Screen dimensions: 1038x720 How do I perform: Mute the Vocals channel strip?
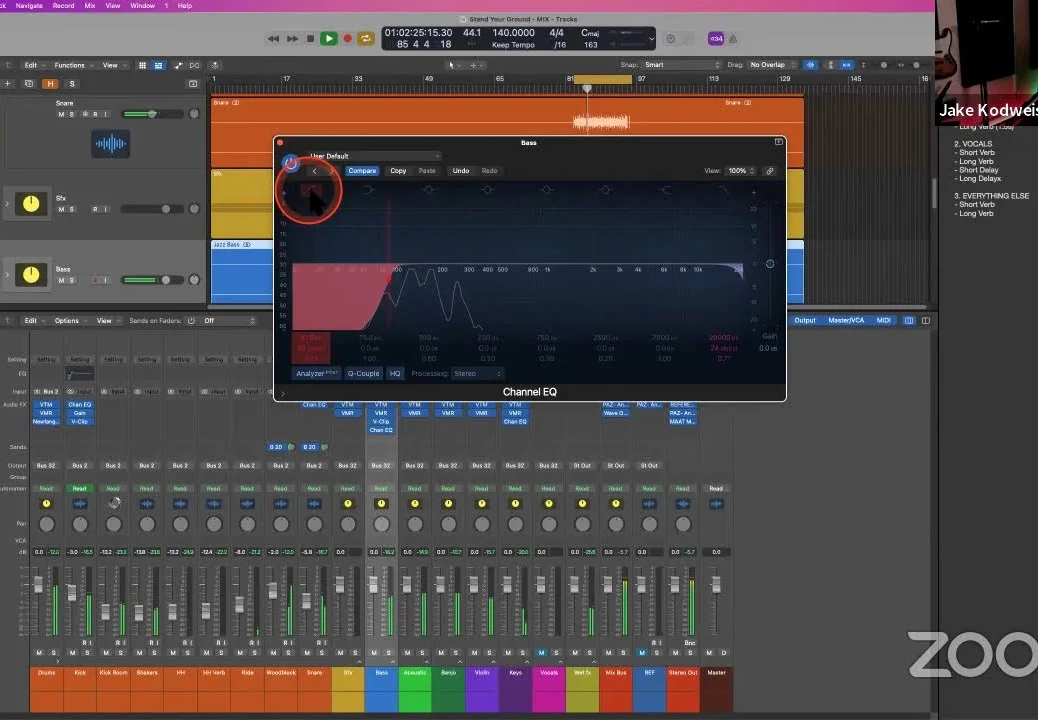pyautogui.click(x=542, y=652)
